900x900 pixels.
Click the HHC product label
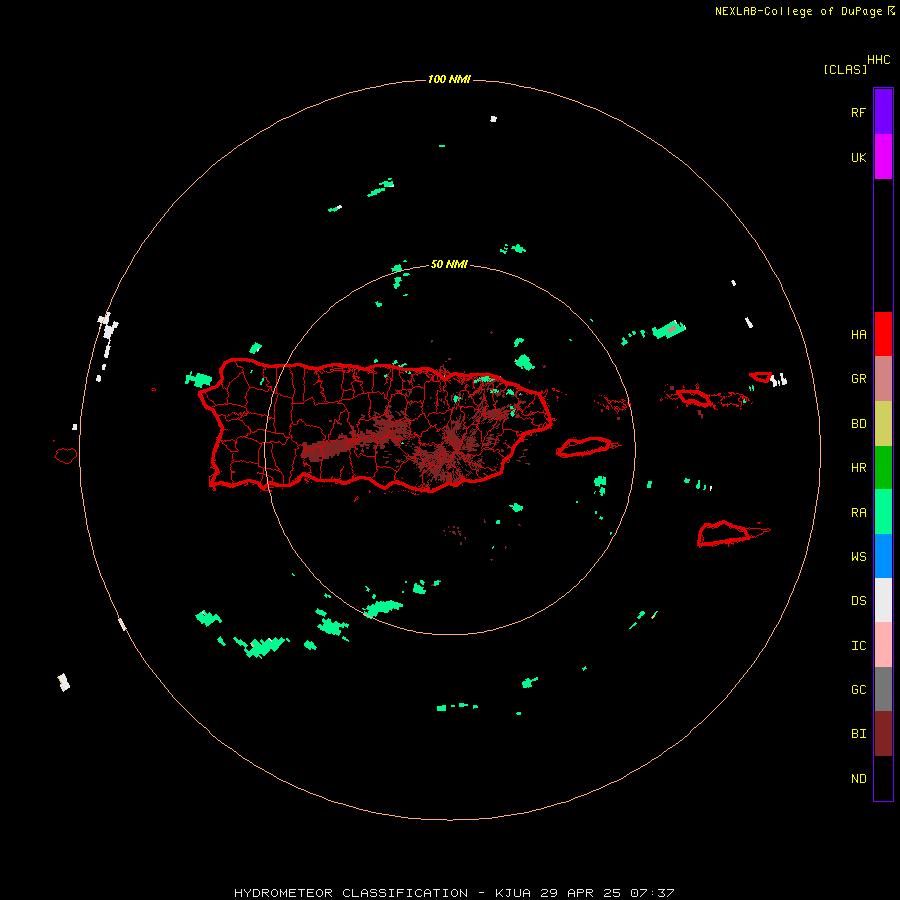878,60
